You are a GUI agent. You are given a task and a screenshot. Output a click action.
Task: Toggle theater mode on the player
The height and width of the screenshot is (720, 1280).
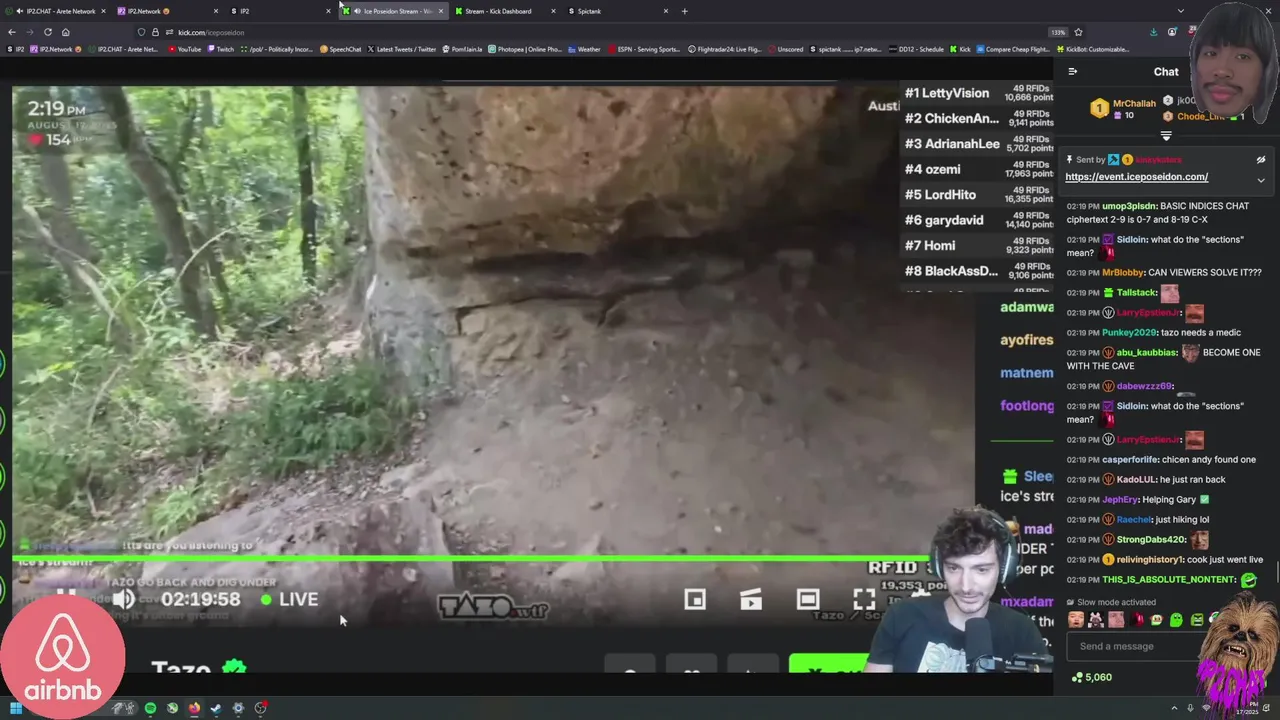click(x=808, y=599)
